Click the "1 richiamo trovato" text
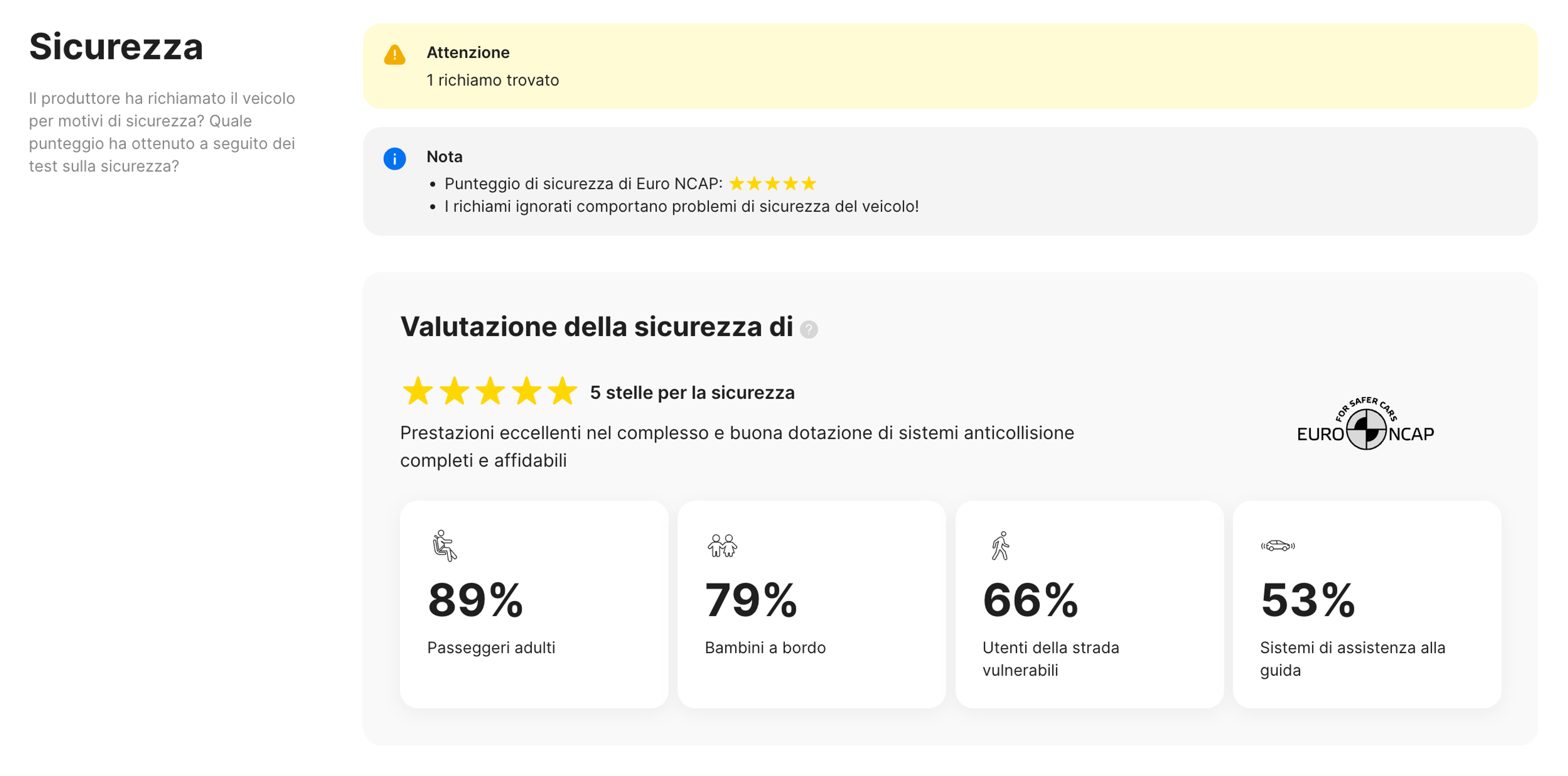The height and width of the screenshot is (776, 1568). [x=492, y=80]
